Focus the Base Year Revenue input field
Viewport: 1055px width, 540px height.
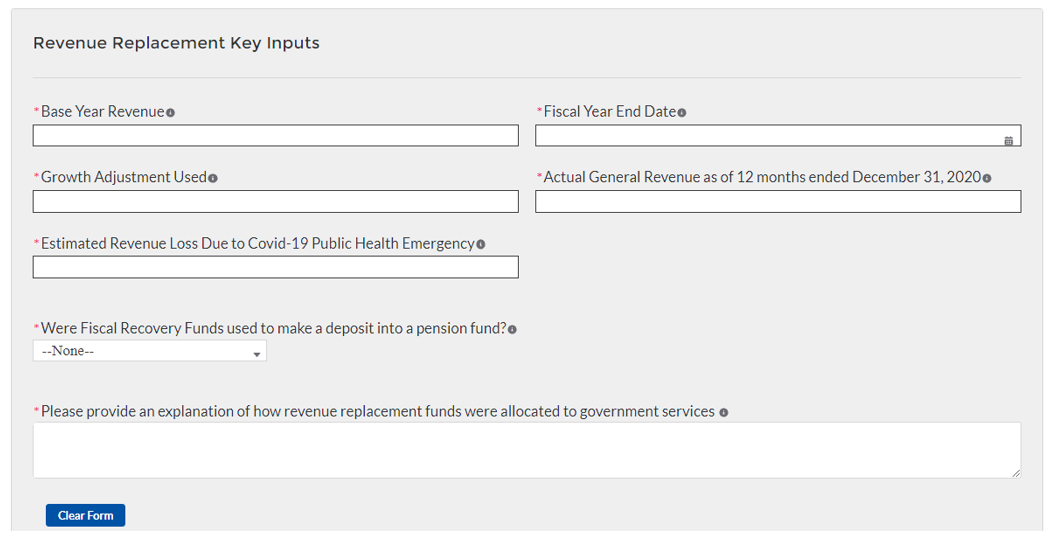click(x=275, y=136)
